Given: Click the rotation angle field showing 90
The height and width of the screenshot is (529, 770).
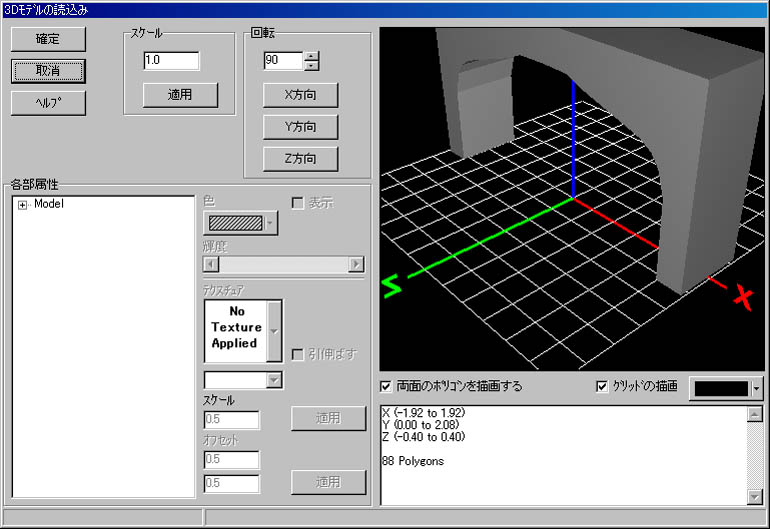Looking at the screenshot, I should [x=283, y=60].
